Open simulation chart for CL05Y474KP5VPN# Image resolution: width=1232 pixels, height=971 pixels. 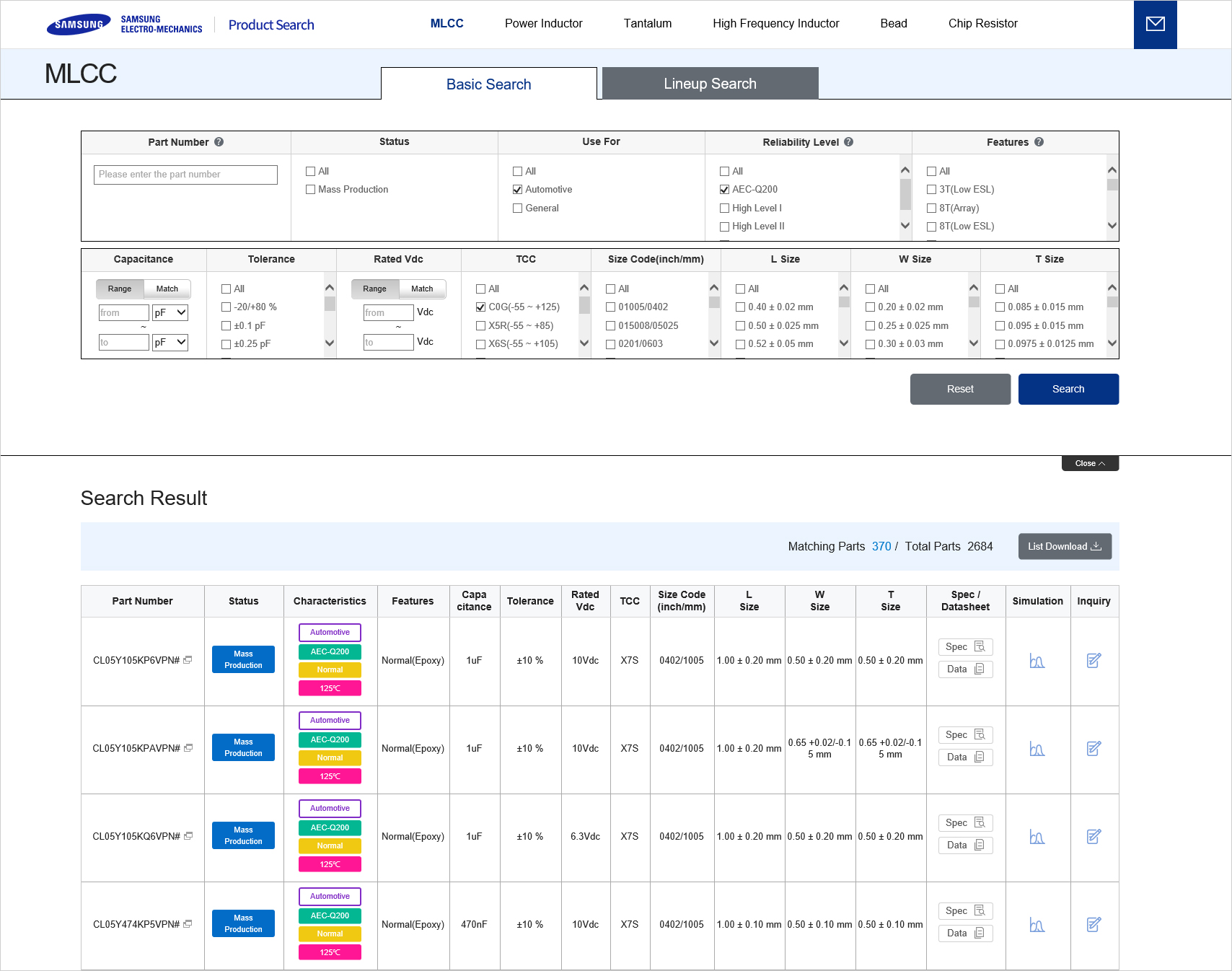(1037, 925)
